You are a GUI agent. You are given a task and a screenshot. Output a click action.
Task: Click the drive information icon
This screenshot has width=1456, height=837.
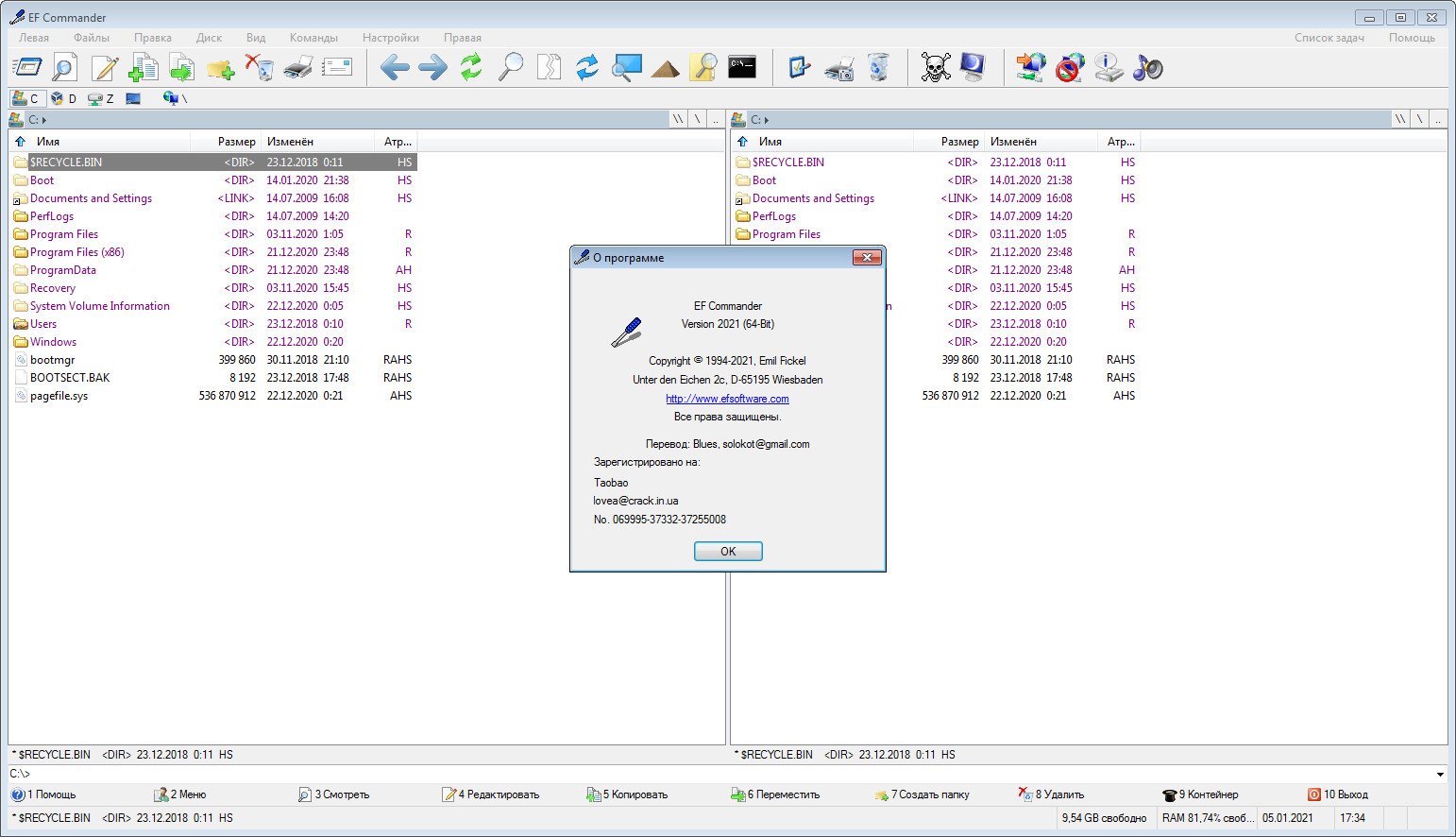[1109, 67]
